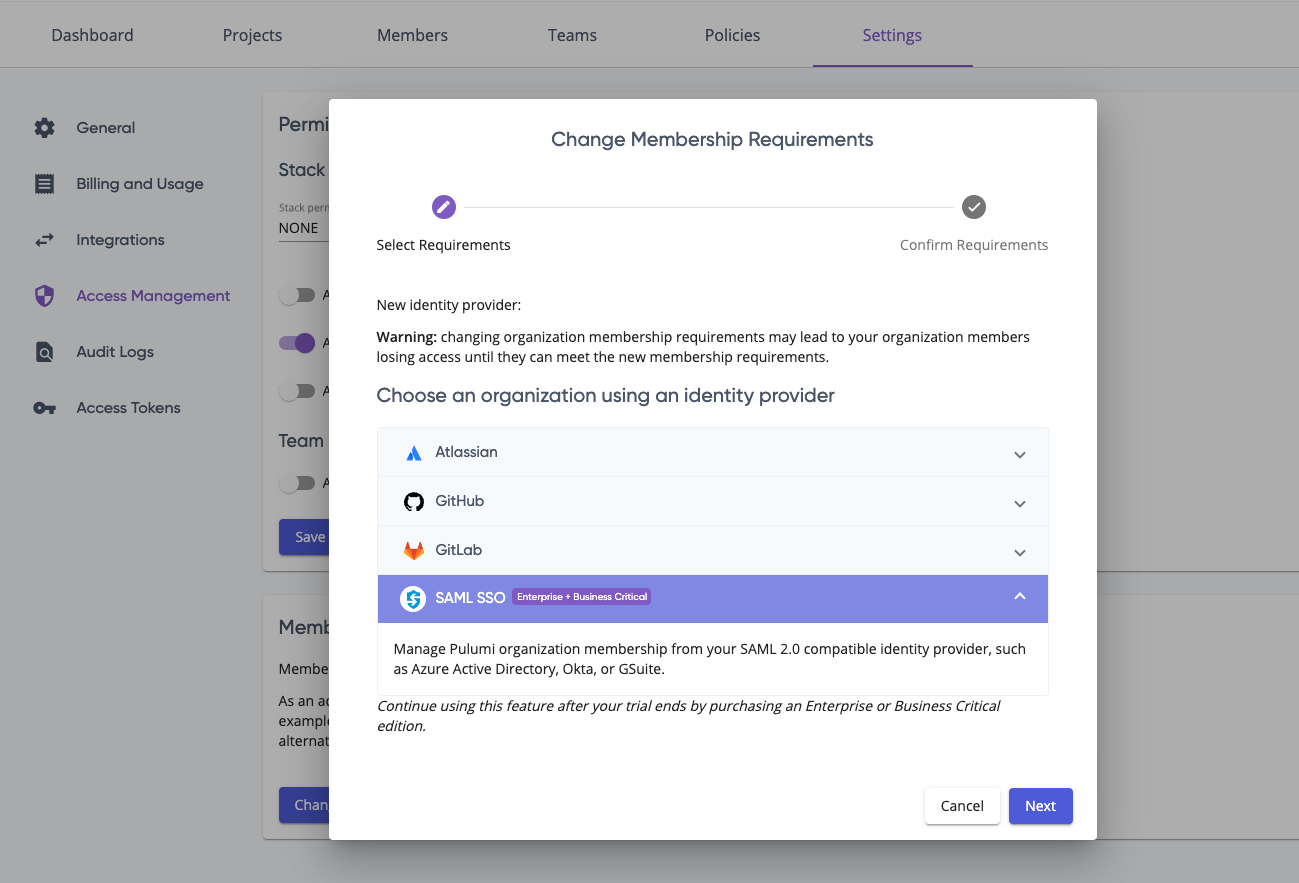Expand the GitLab provider chevron
The height and width of the screenshot is (883, 1299).
point(1020,553)
